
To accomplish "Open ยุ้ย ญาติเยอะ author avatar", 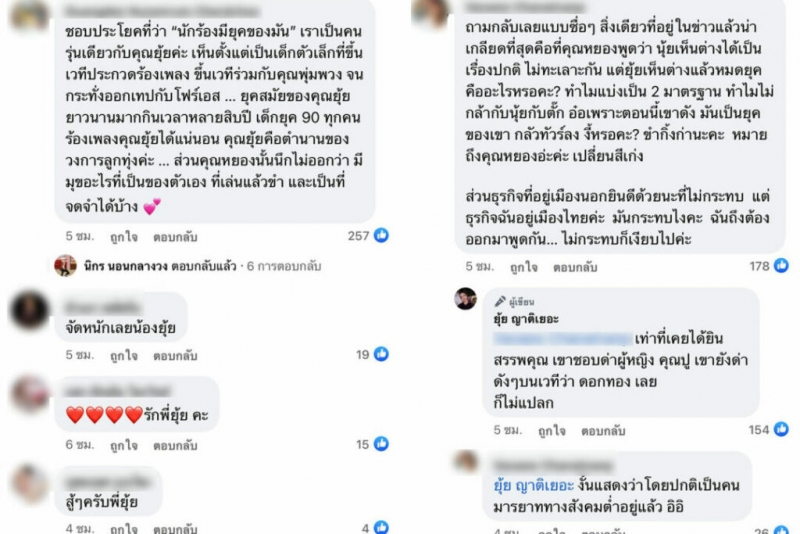I will tap(465, 299).
